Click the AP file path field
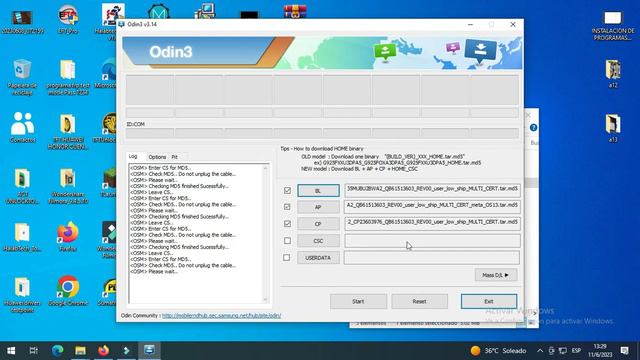640x360 pixels. click(432, 207)
